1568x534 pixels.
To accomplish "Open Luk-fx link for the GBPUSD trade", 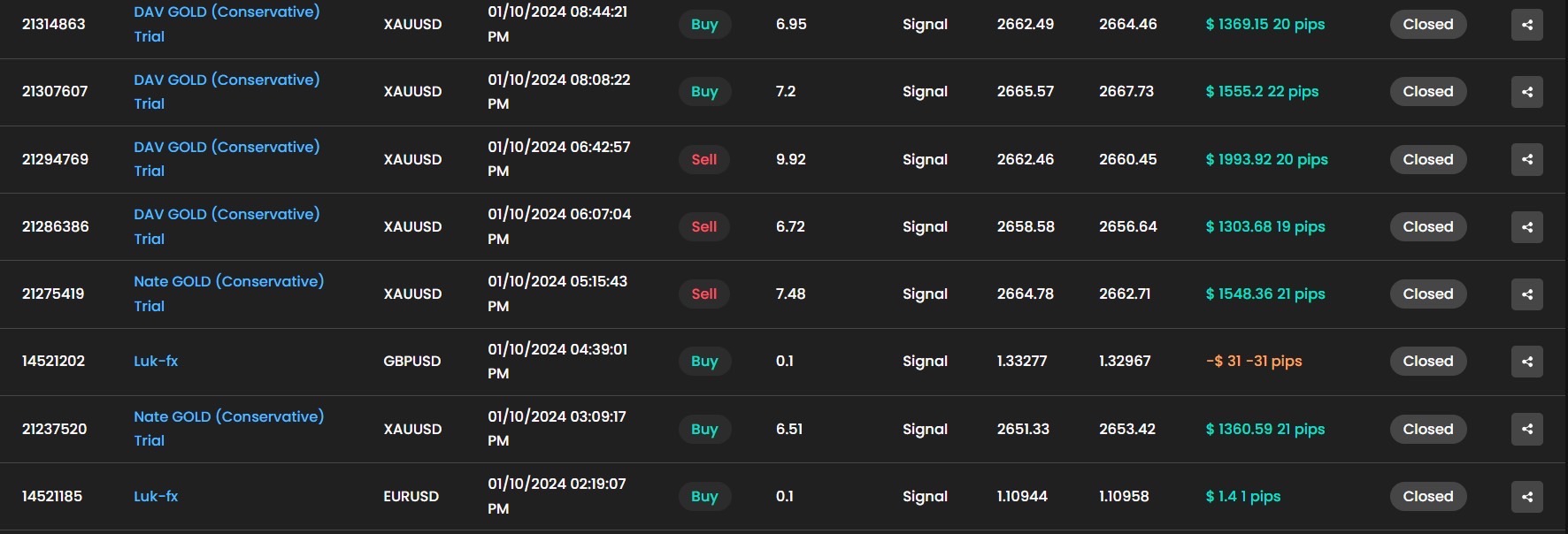I will pyautogui.click(x=156, y=362).
